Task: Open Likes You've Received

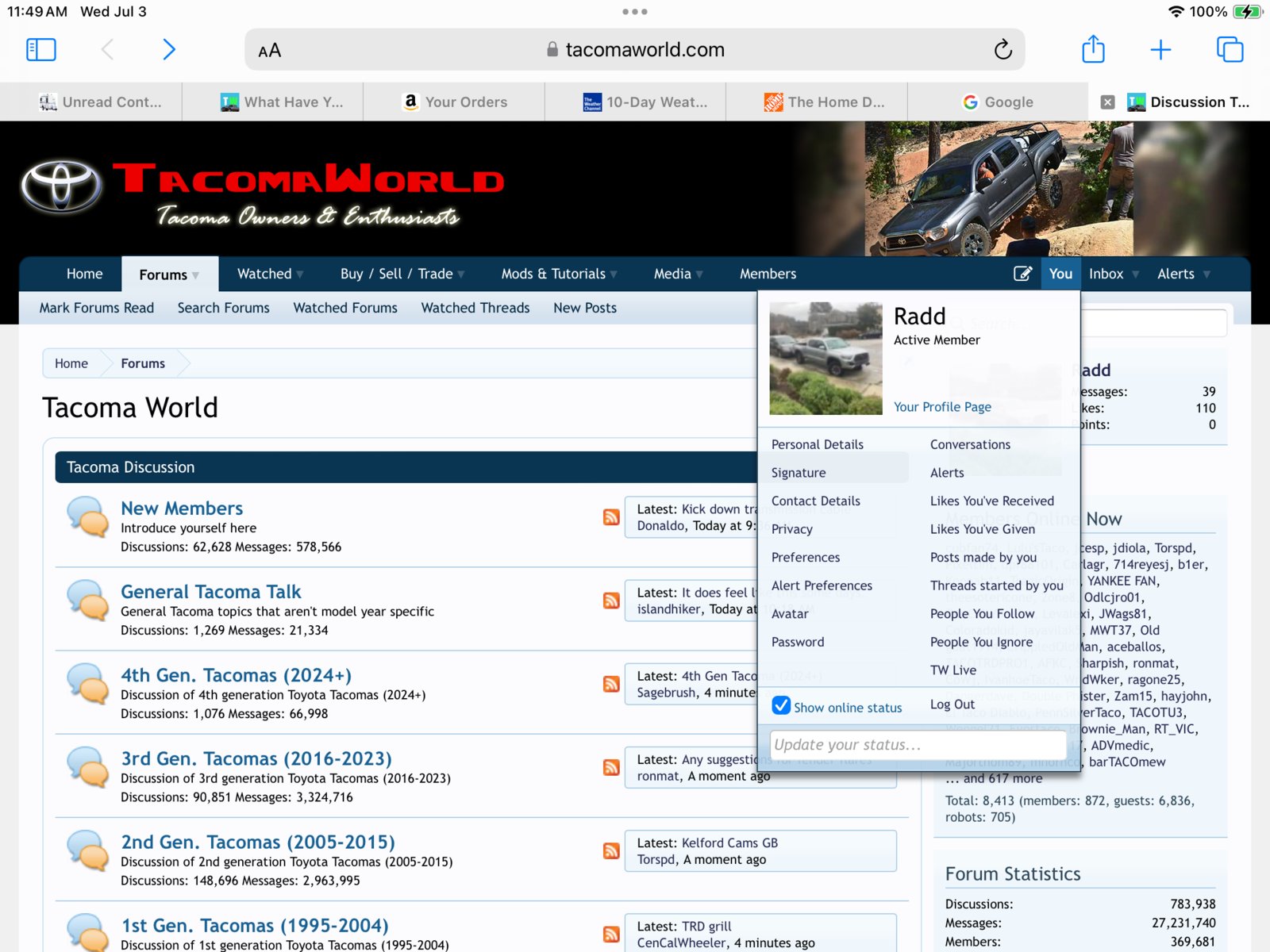Action: (992, 501)
